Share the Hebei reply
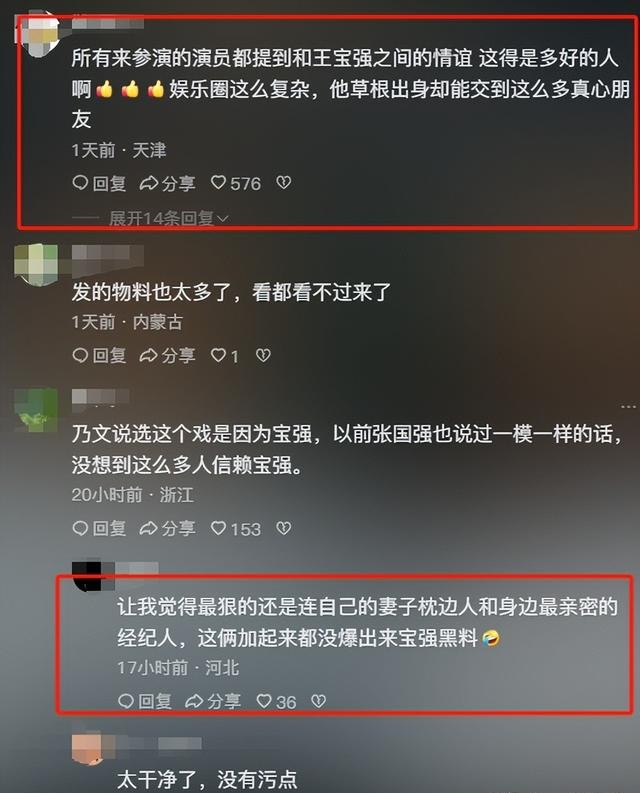 tap(213, 701)
